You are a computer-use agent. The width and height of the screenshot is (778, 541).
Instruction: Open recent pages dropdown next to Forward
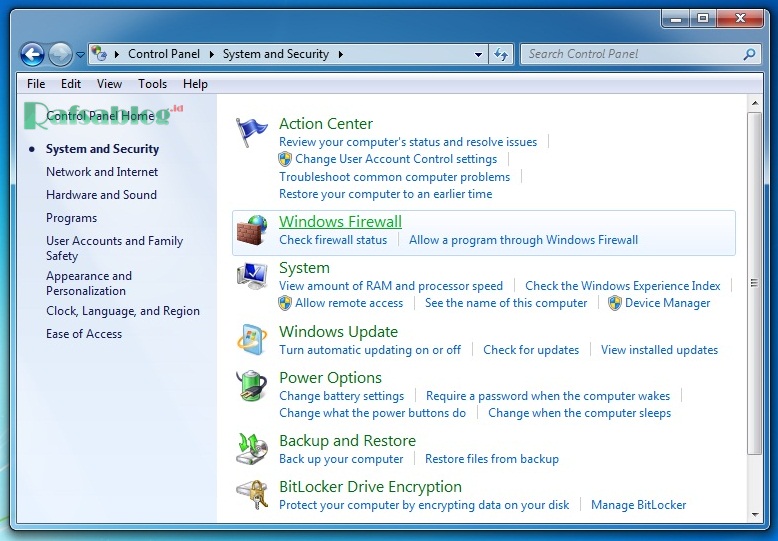point(80,55)
